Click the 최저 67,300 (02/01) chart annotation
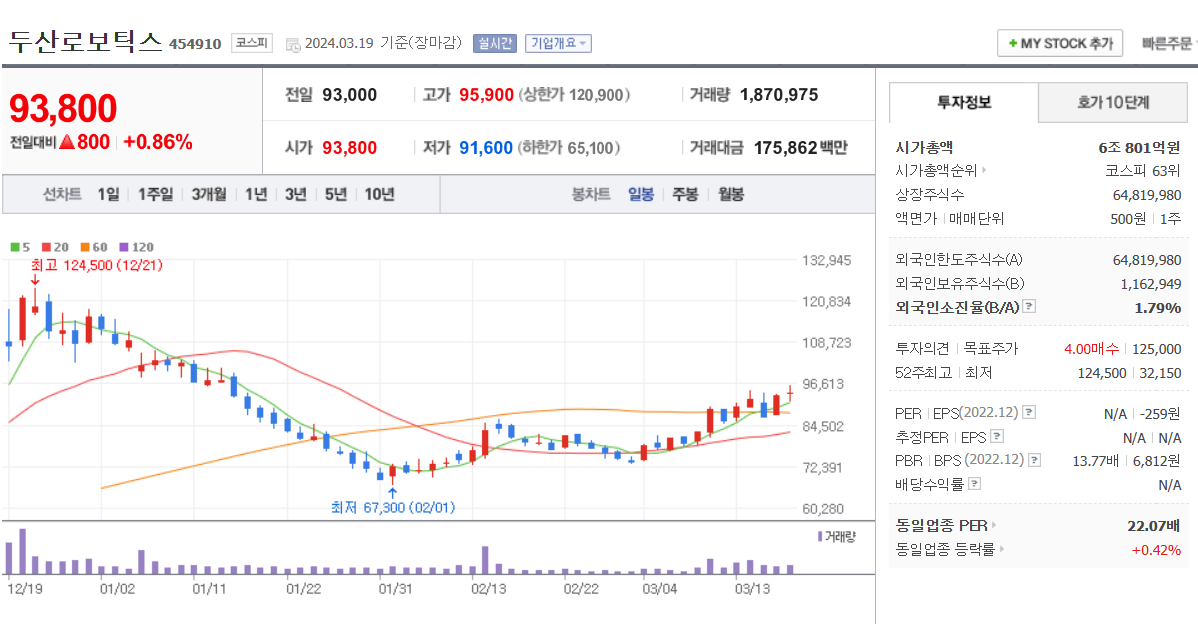The image size is (1198, 624). click(x=393, y=507)
